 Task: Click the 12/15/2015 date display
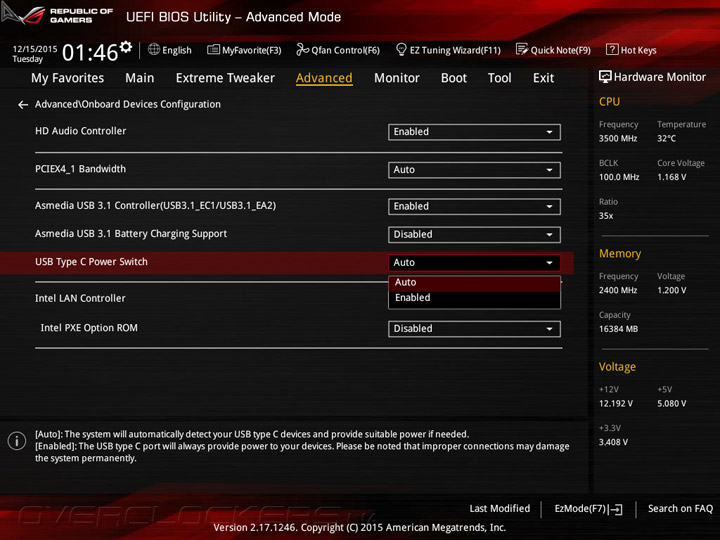(35, 49)
